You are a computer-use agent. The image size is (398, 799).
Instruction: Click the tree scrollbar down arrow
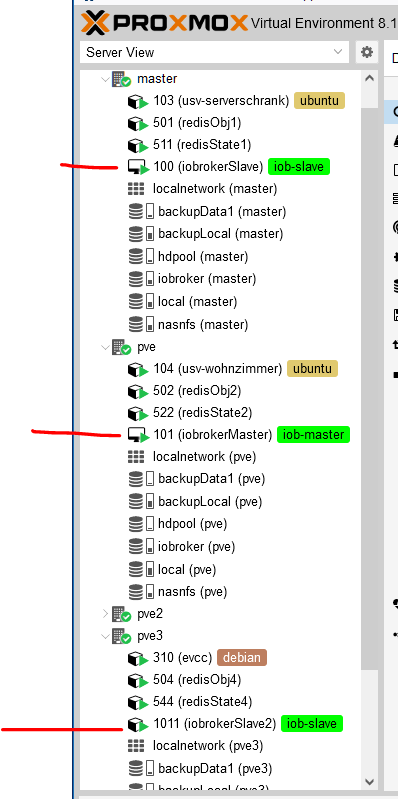369,781
